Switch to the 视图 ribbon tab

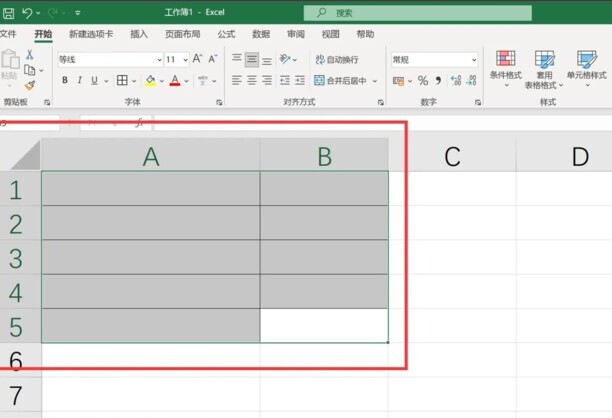point(331,34)
